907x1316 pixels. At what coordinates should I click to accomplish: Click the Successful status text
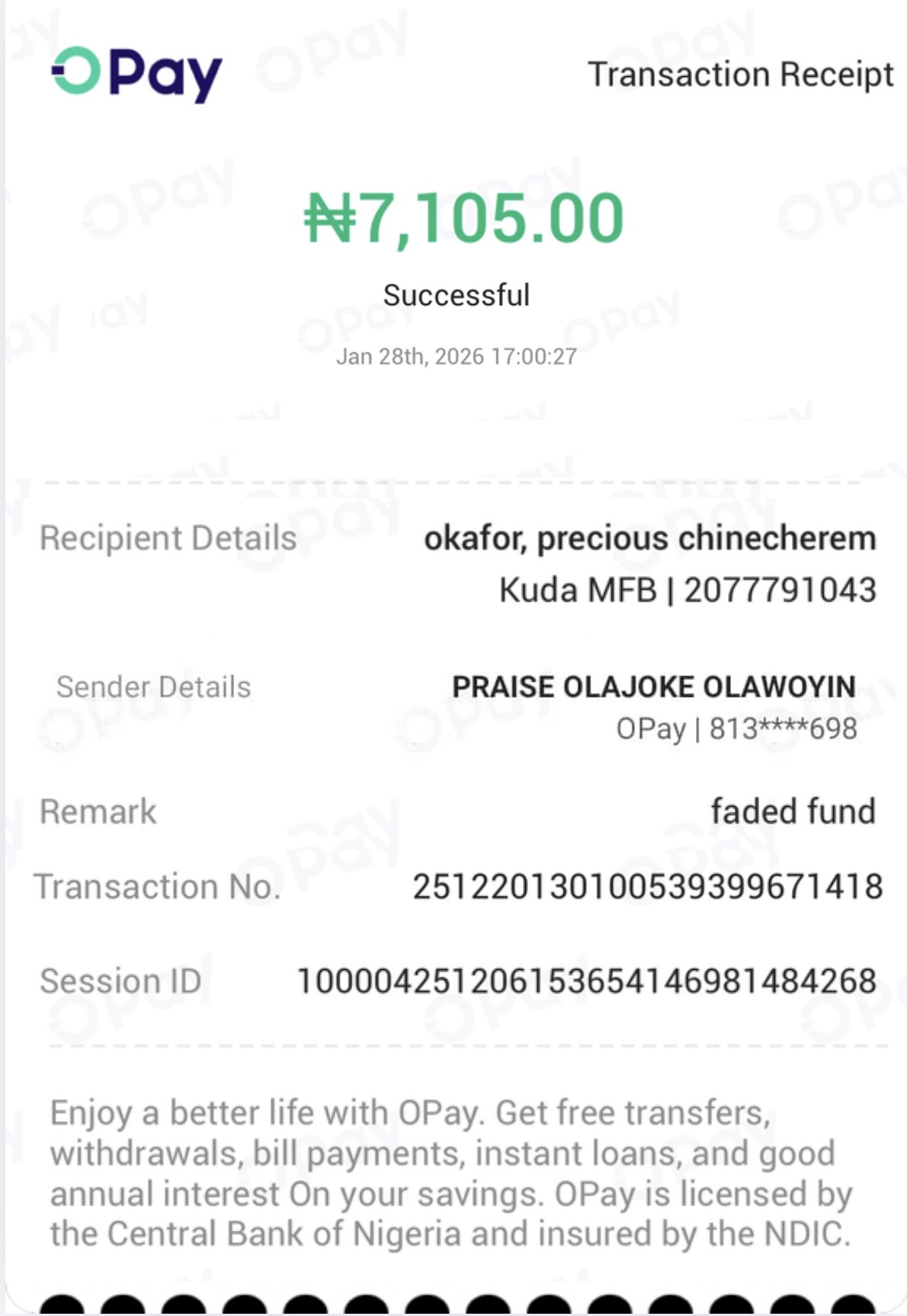pos(456,295)
